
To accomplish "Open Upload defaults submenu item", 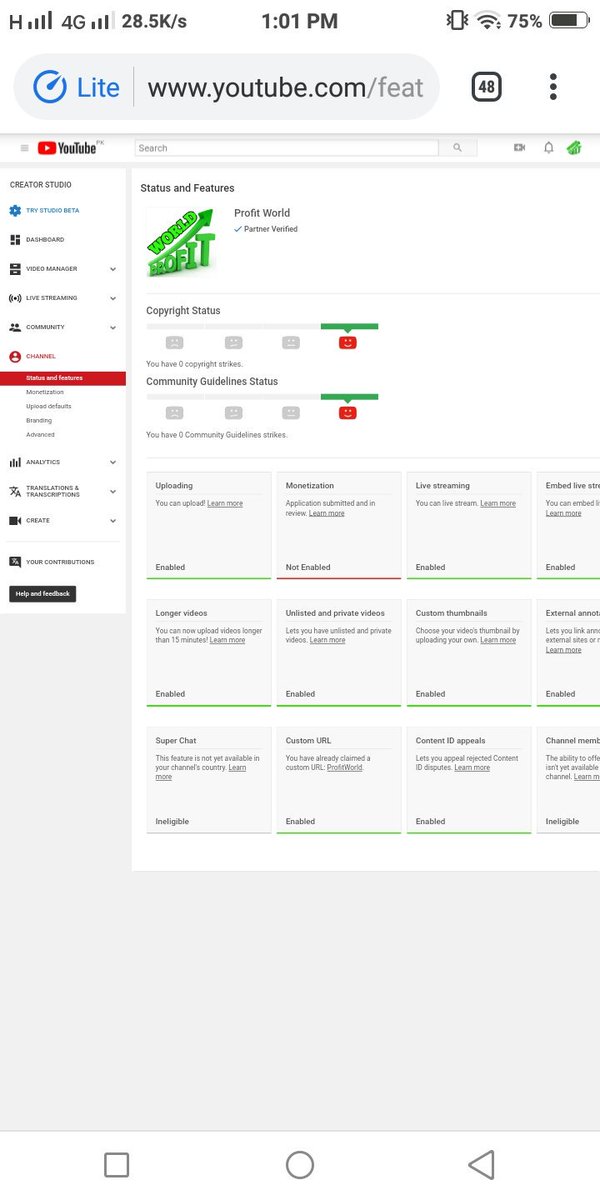I will pyautogui.click(x=49, y=406).
